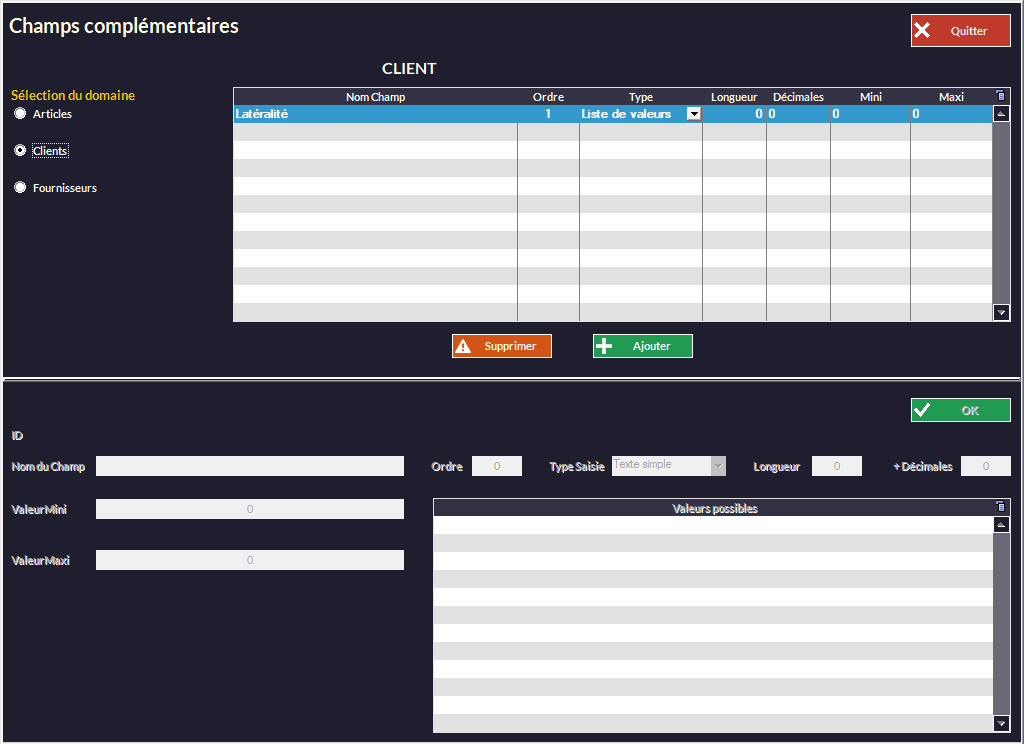This screenshot has width=1024, height=744.
Task: Click the X icon on Quitter
Action: 923,31
